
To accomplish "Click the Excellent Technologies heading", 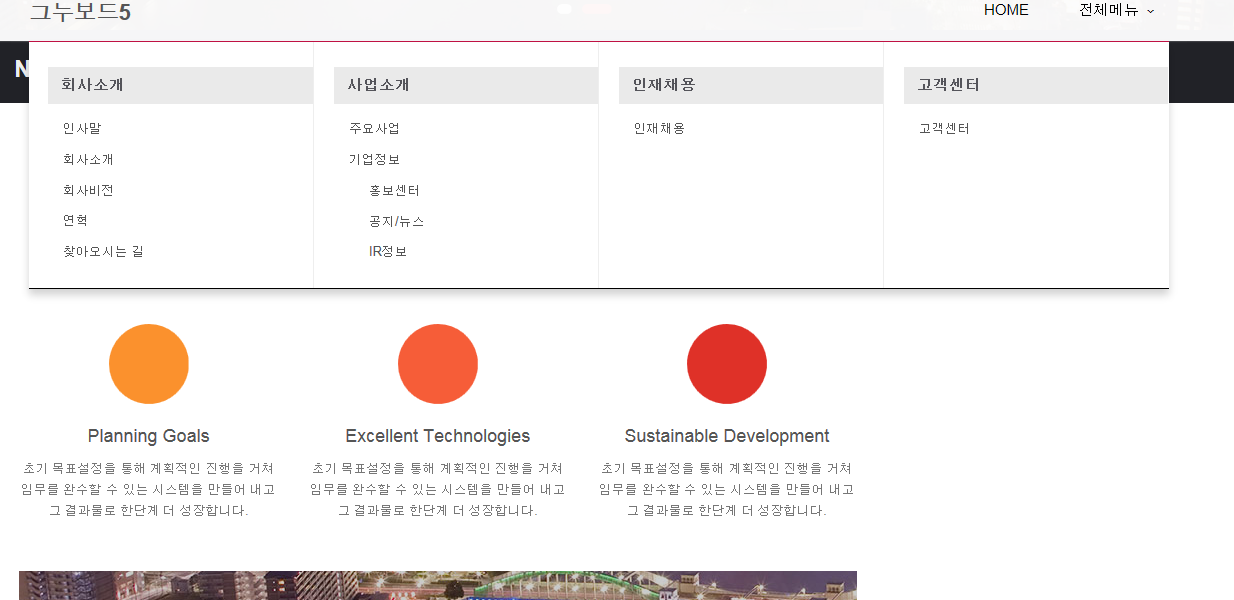I will [x=438, y=436].
